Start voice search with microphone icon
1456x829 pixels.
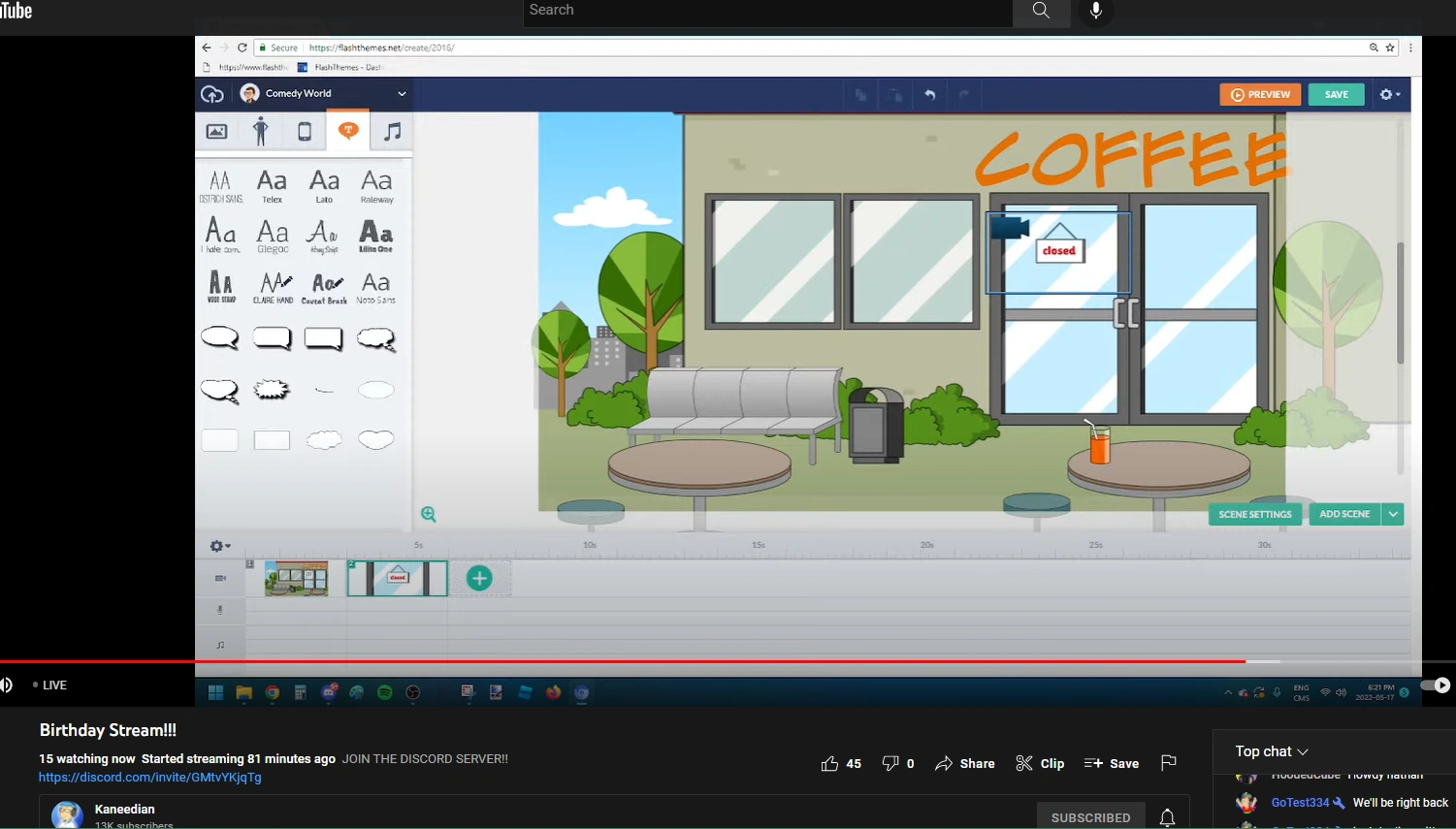click(1096, 11)
